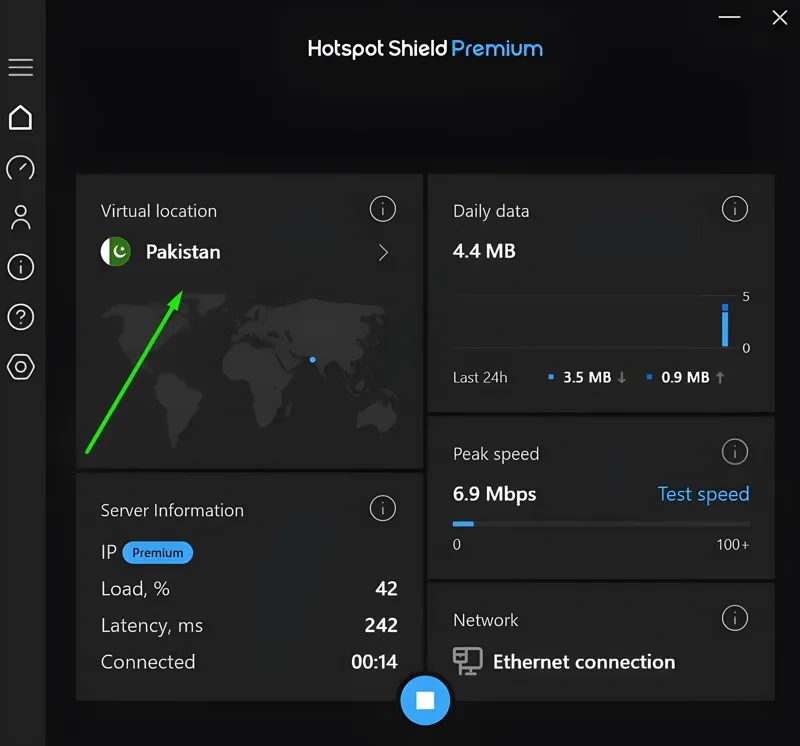The height and width of the screenshot is (746, 800).
Task: Go to Home via house icon
Action: (x=20, y=117)
